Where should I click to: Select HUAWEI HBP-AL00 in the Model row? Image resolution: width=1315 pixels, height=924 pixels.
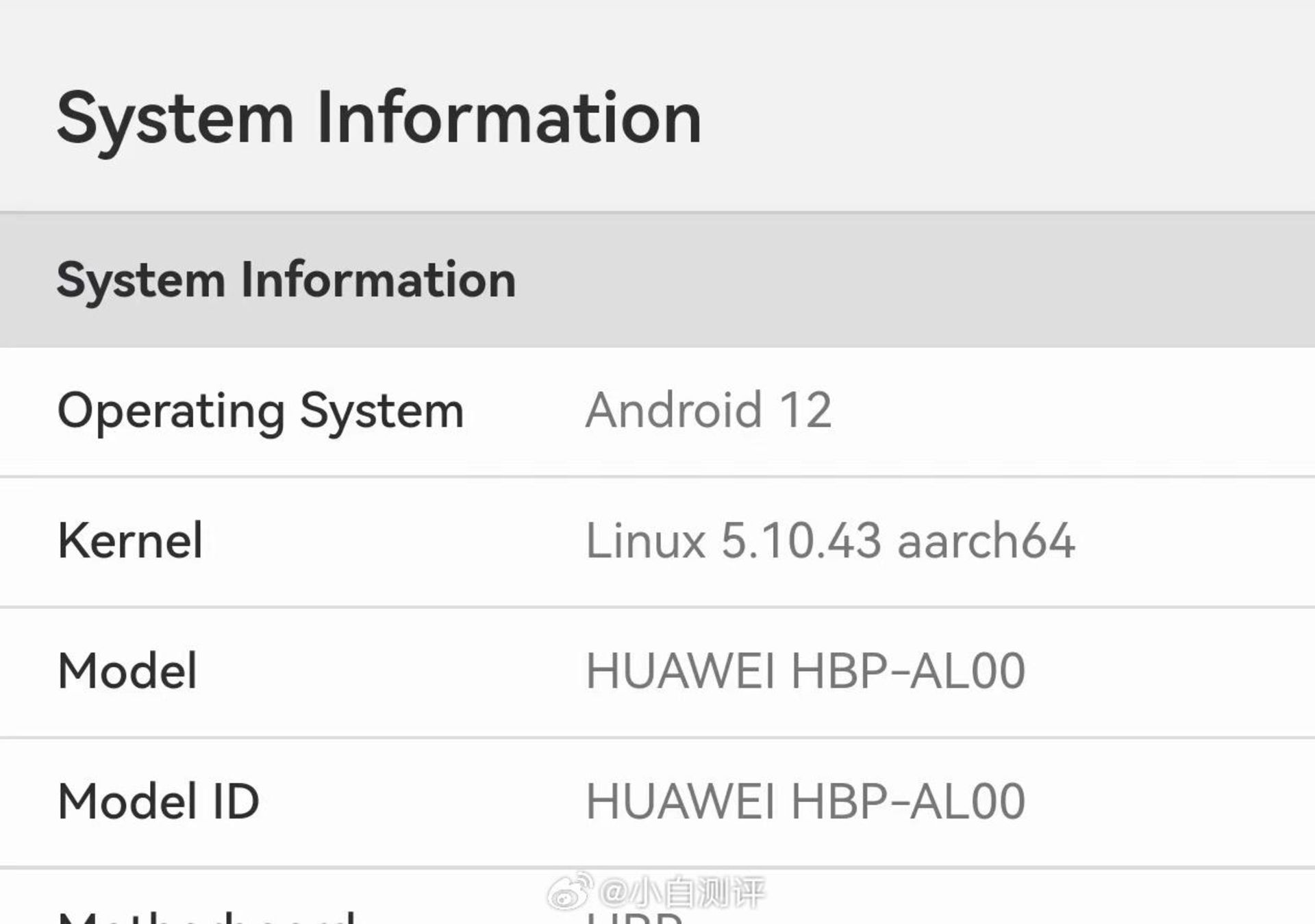coord(805,671)
